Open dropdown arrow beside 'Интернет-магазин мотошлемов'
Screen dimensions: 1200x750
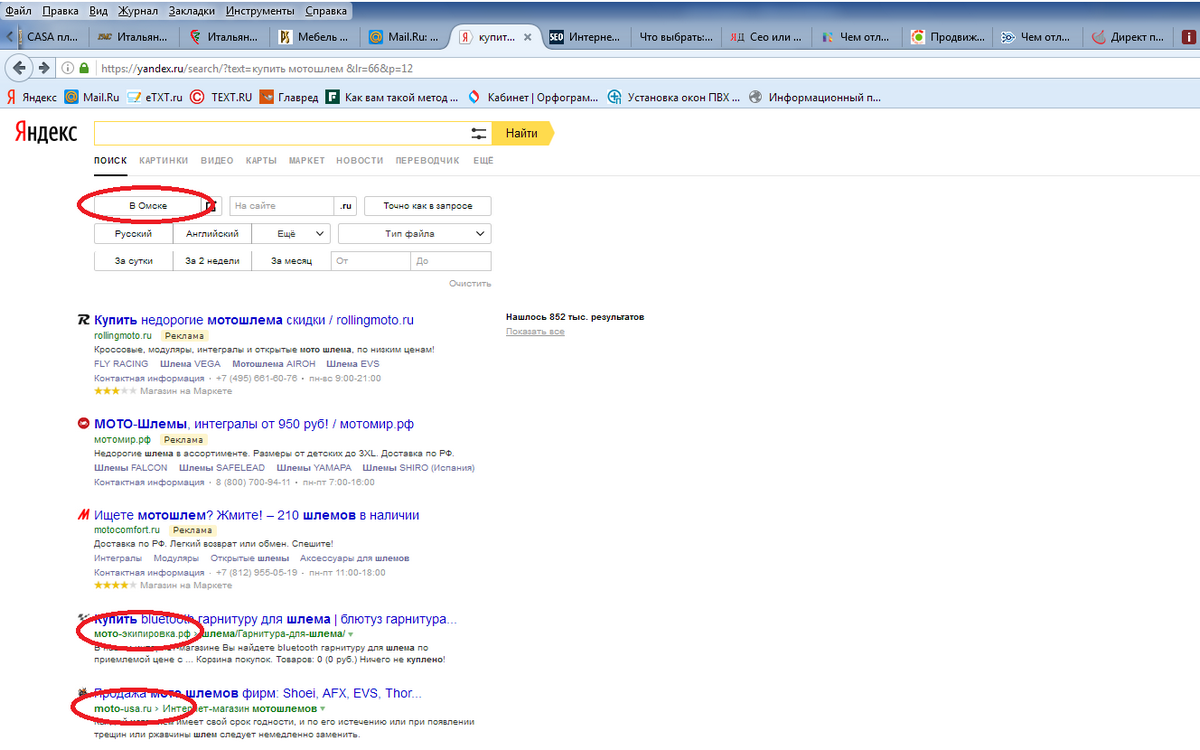322,709
